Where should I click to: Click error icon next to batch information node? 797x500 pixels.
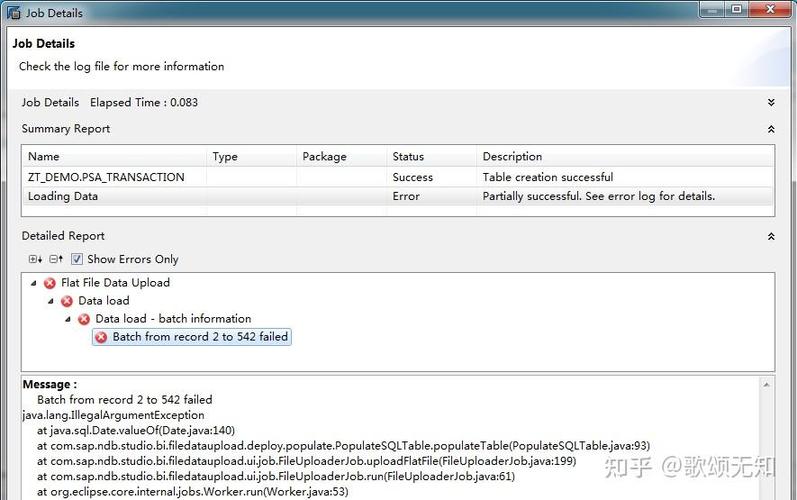pos(84,319)
